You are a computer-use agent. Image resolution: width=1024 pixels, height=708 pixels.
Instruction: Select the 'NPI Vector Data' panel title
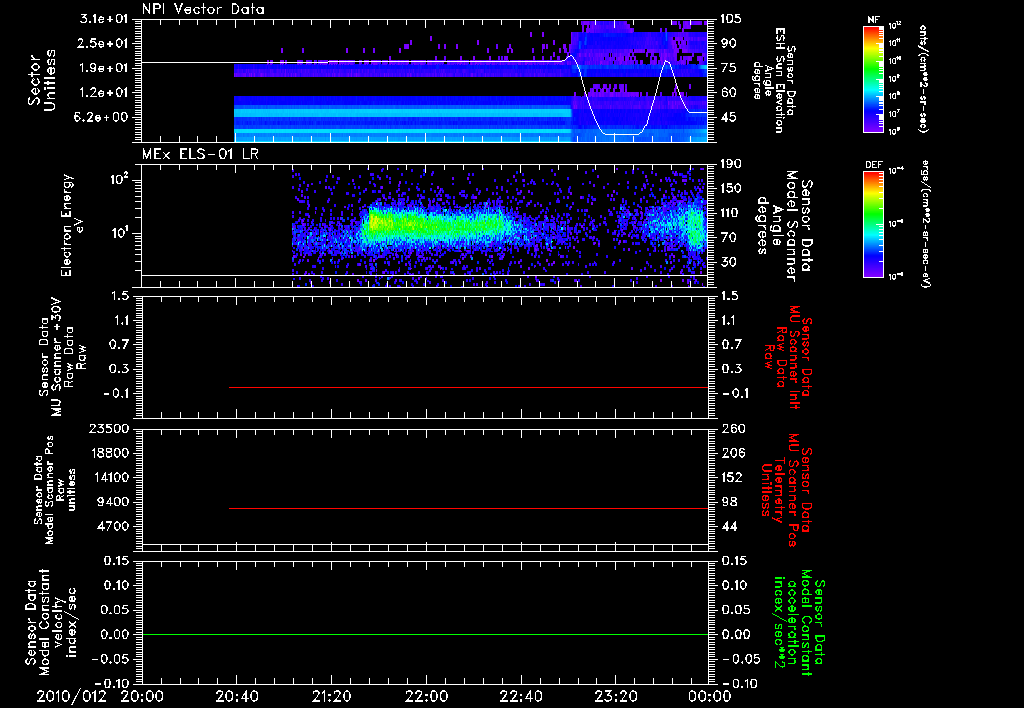point(203,9)
